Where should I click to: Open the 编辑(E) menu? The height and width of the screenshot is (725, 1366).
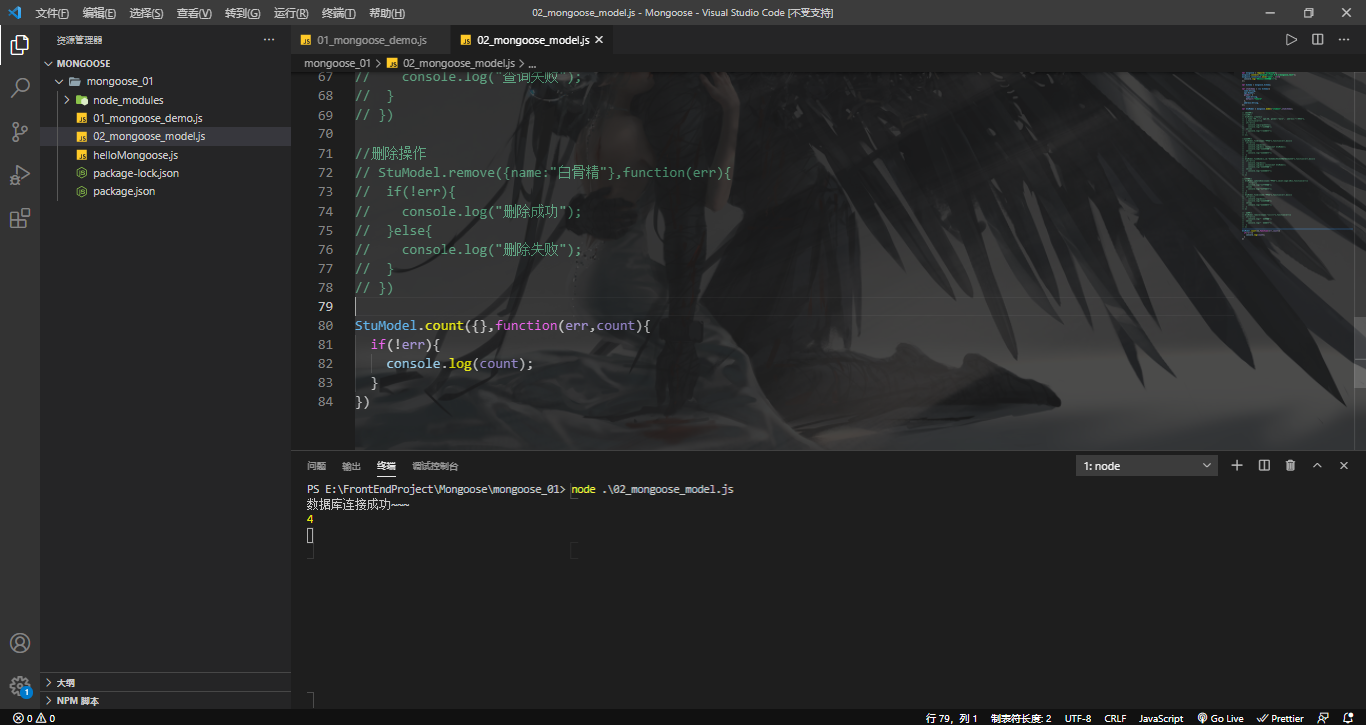(x=99, y=13)
